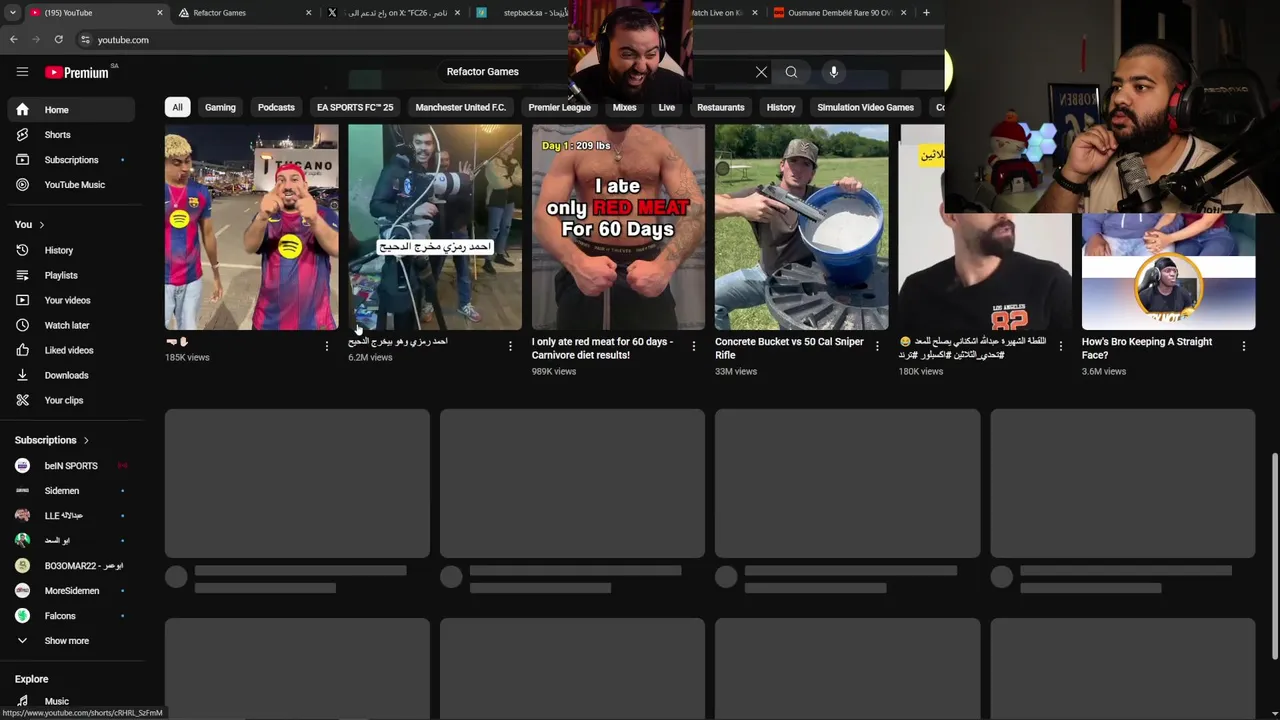
Task: Click the address bar youtube.com
Action: [x=123, y=40]
